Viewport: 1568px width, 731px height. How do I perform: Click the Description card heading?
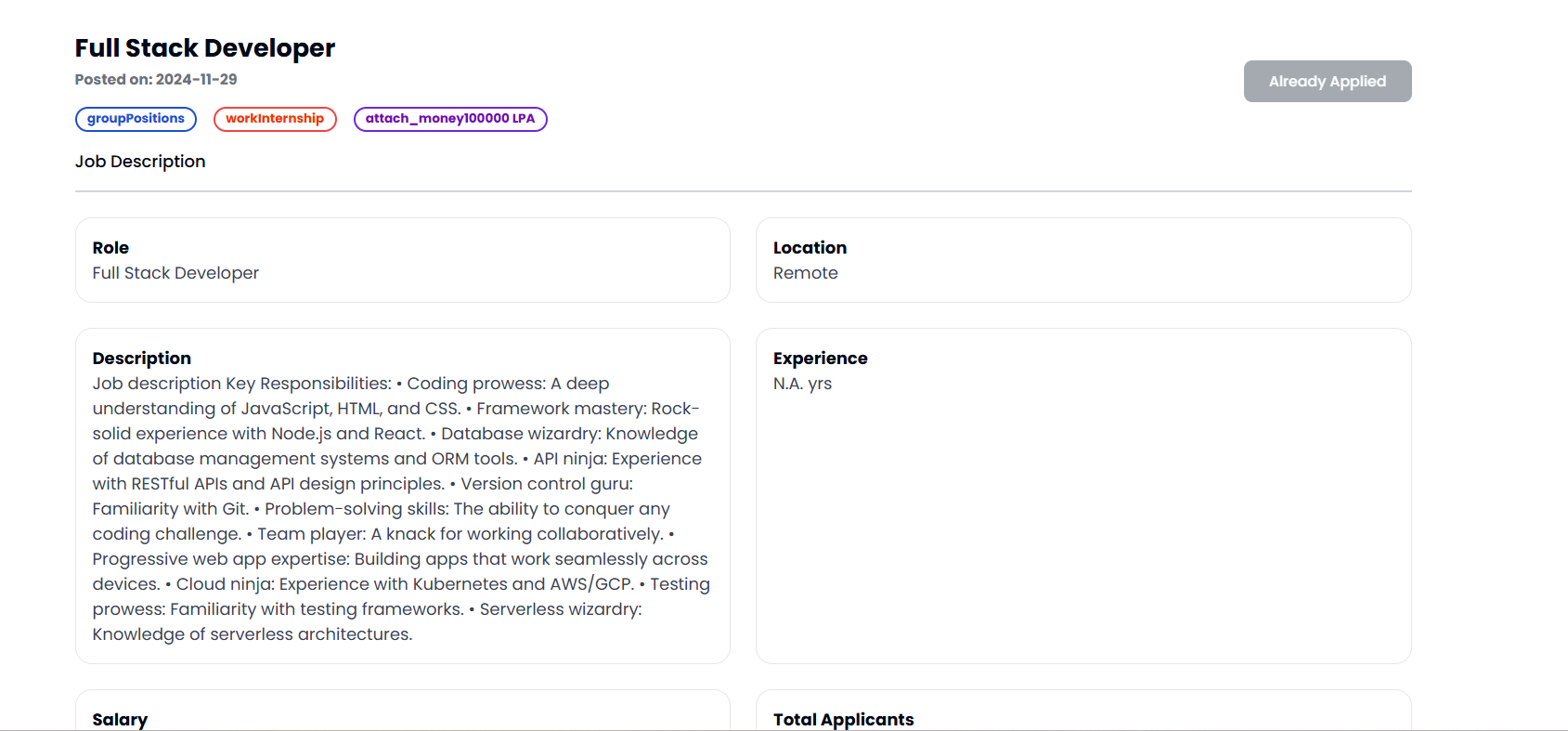point(142,359)
